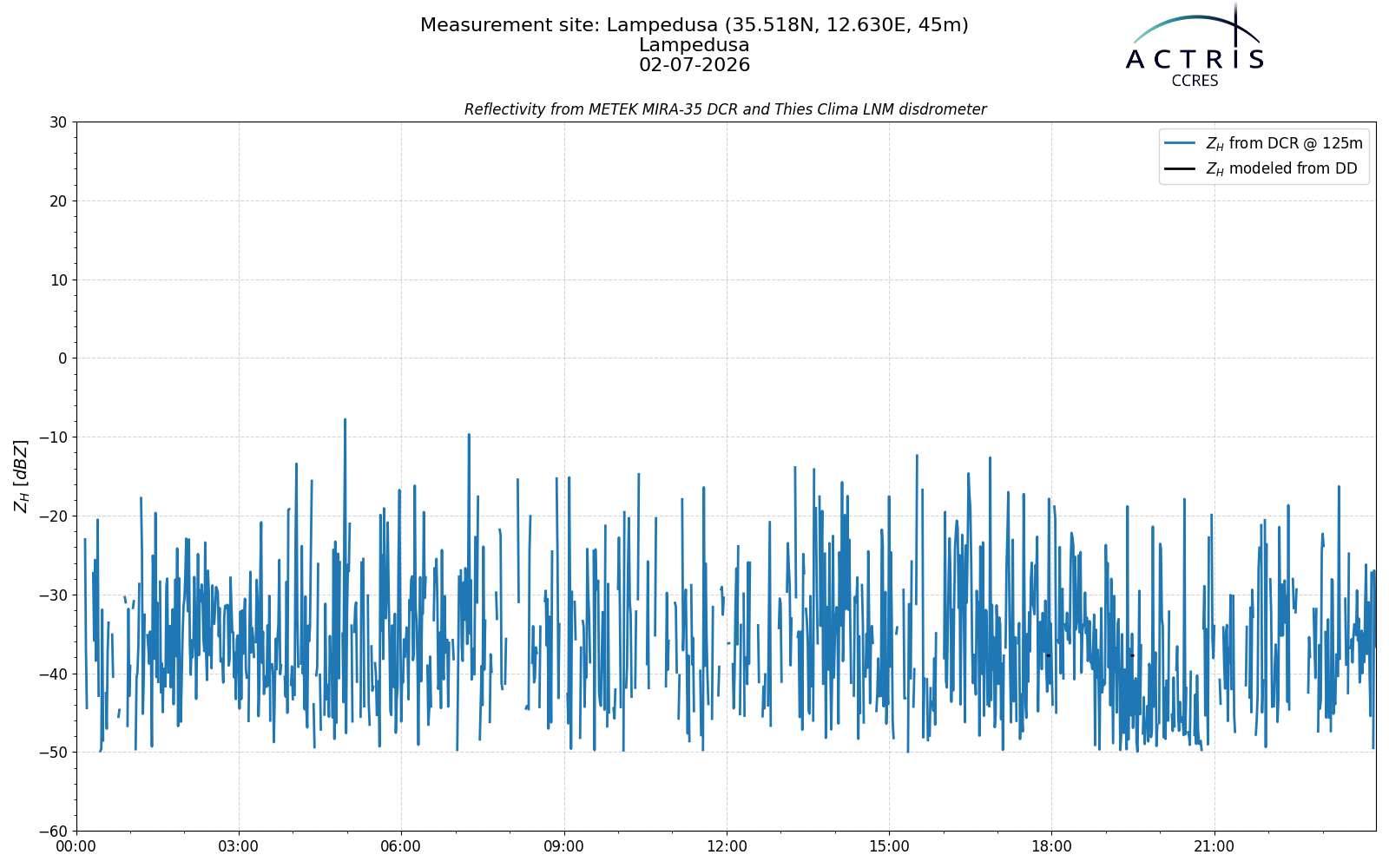The image size is (1389, 868).
Task: Click the y-axis tick label "−60"
Action: pos(53,832)
